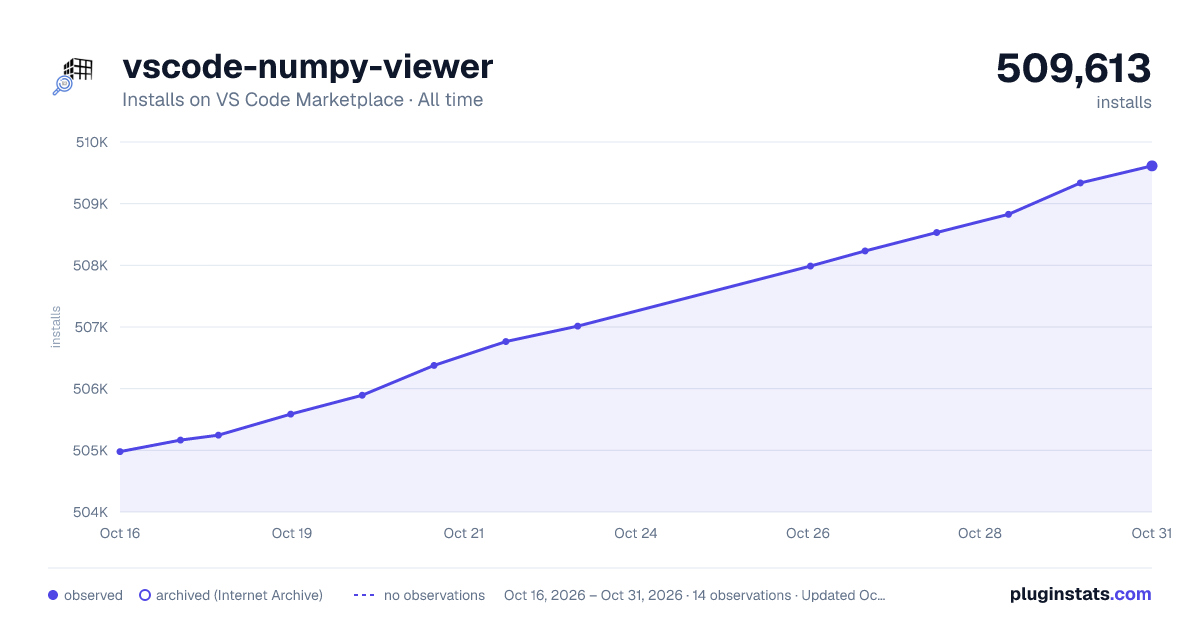Screen dimensions: 1200x630
Task: Click the Oct 28 x-axis label
Action: (980, 533)
